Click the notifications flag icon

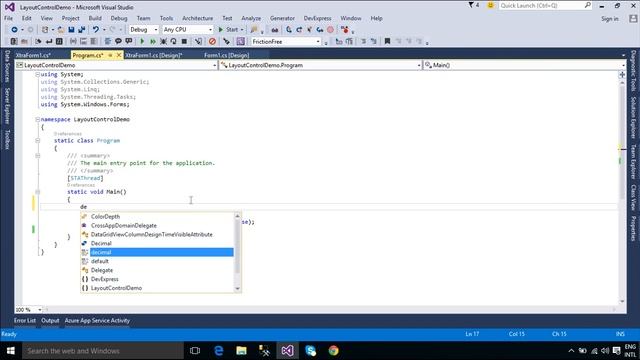[471, 5]
